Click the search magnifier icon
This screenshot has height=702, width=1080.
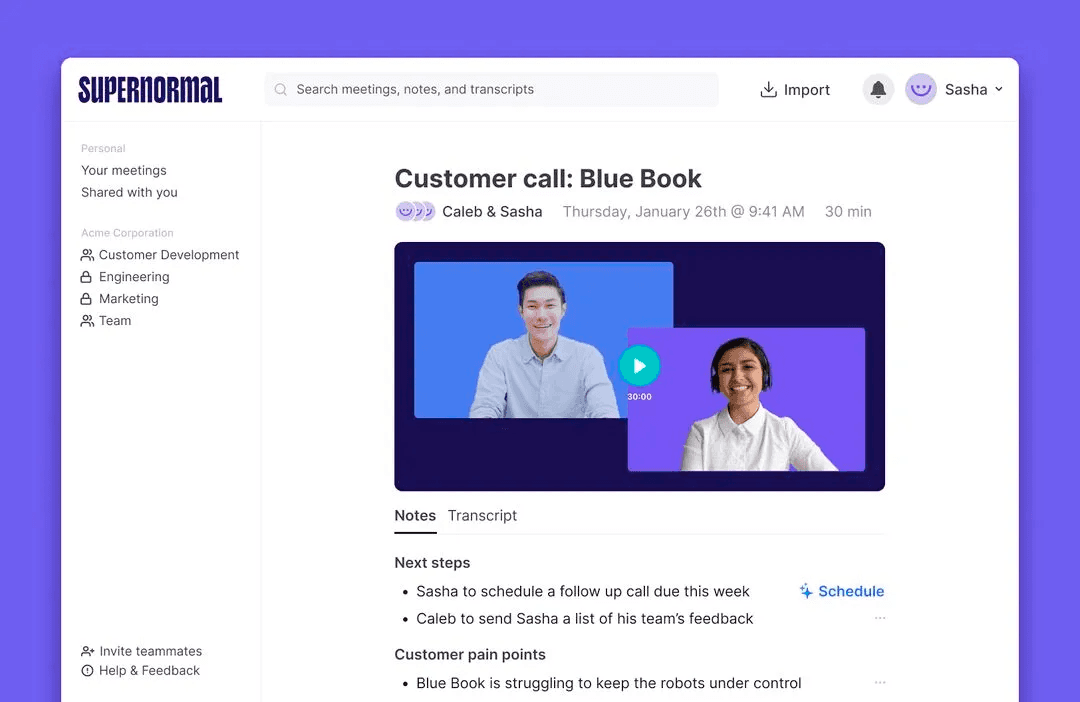click(280, 90)
